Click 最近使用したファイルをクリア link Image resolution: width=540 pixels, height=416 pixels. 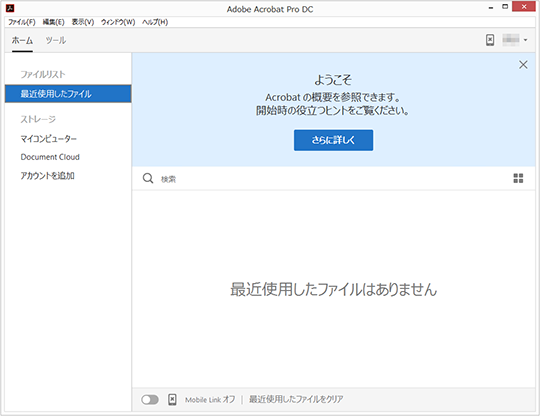[296, 399]
